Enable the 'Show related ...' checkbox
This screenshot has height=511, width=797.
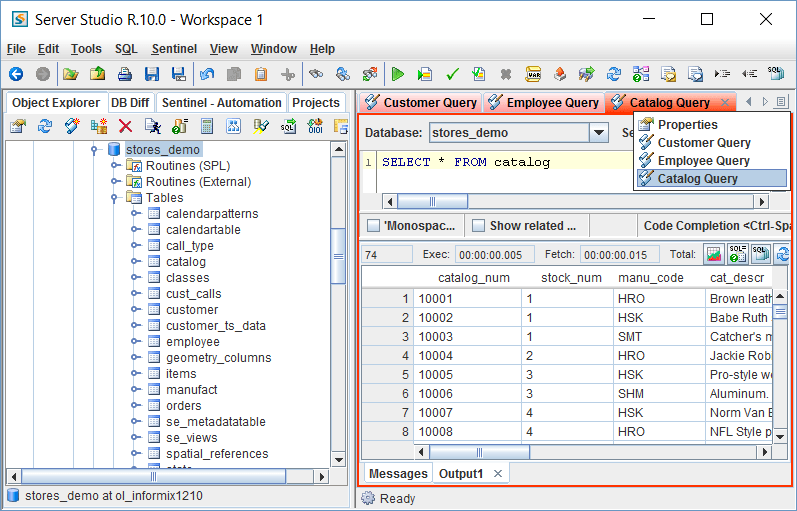tap(478, 226)
